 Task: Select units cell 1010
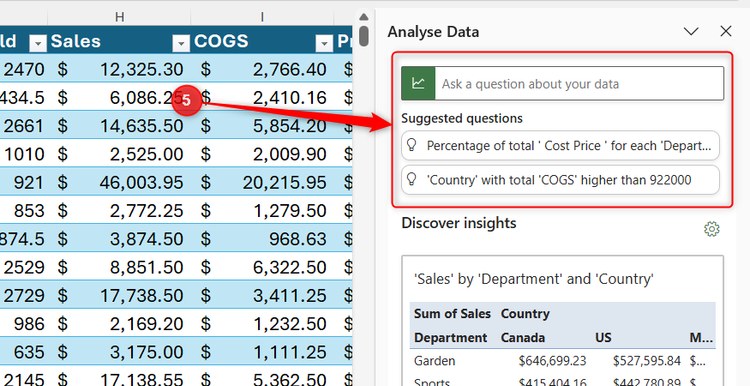coord(23,154)
